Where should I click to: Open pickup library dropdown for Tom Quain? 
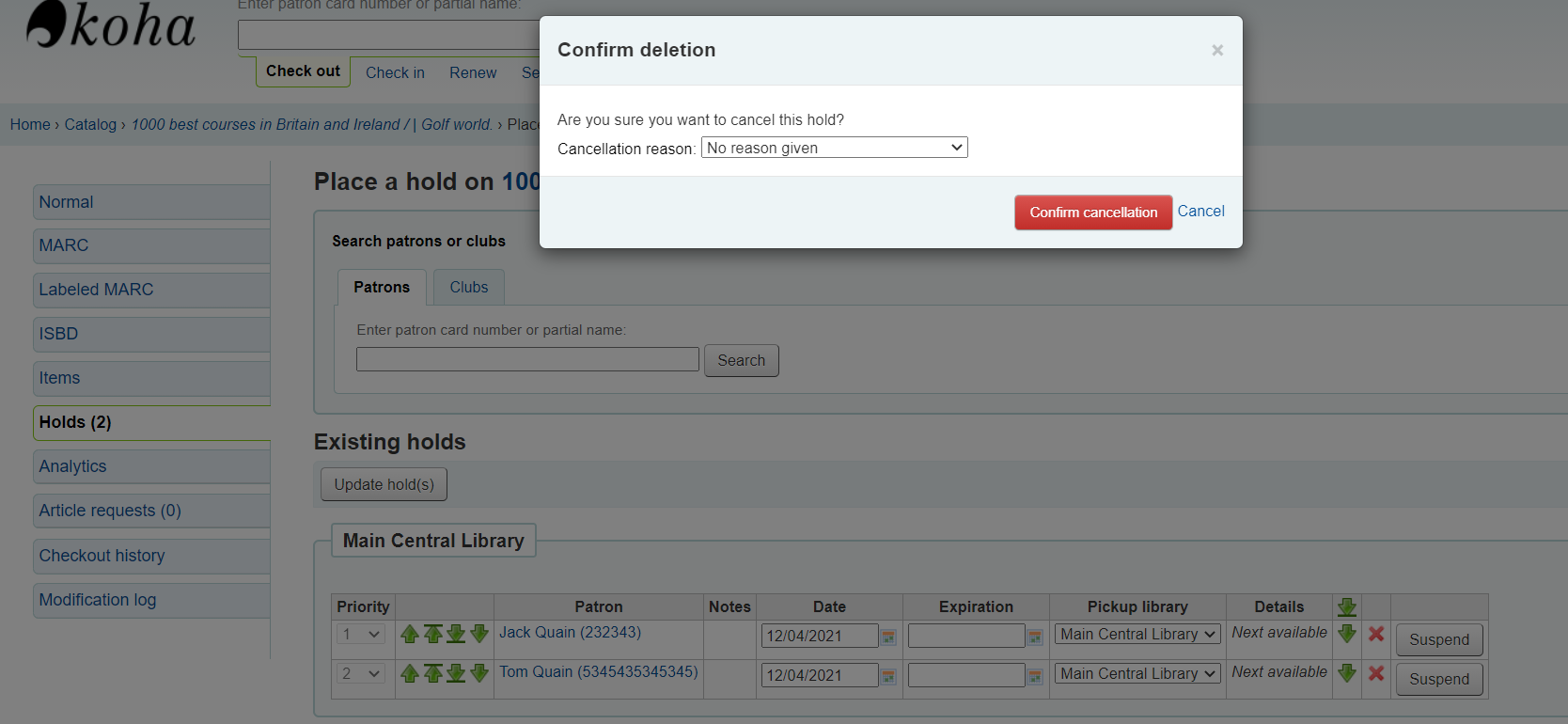(x=1137, y=673)
